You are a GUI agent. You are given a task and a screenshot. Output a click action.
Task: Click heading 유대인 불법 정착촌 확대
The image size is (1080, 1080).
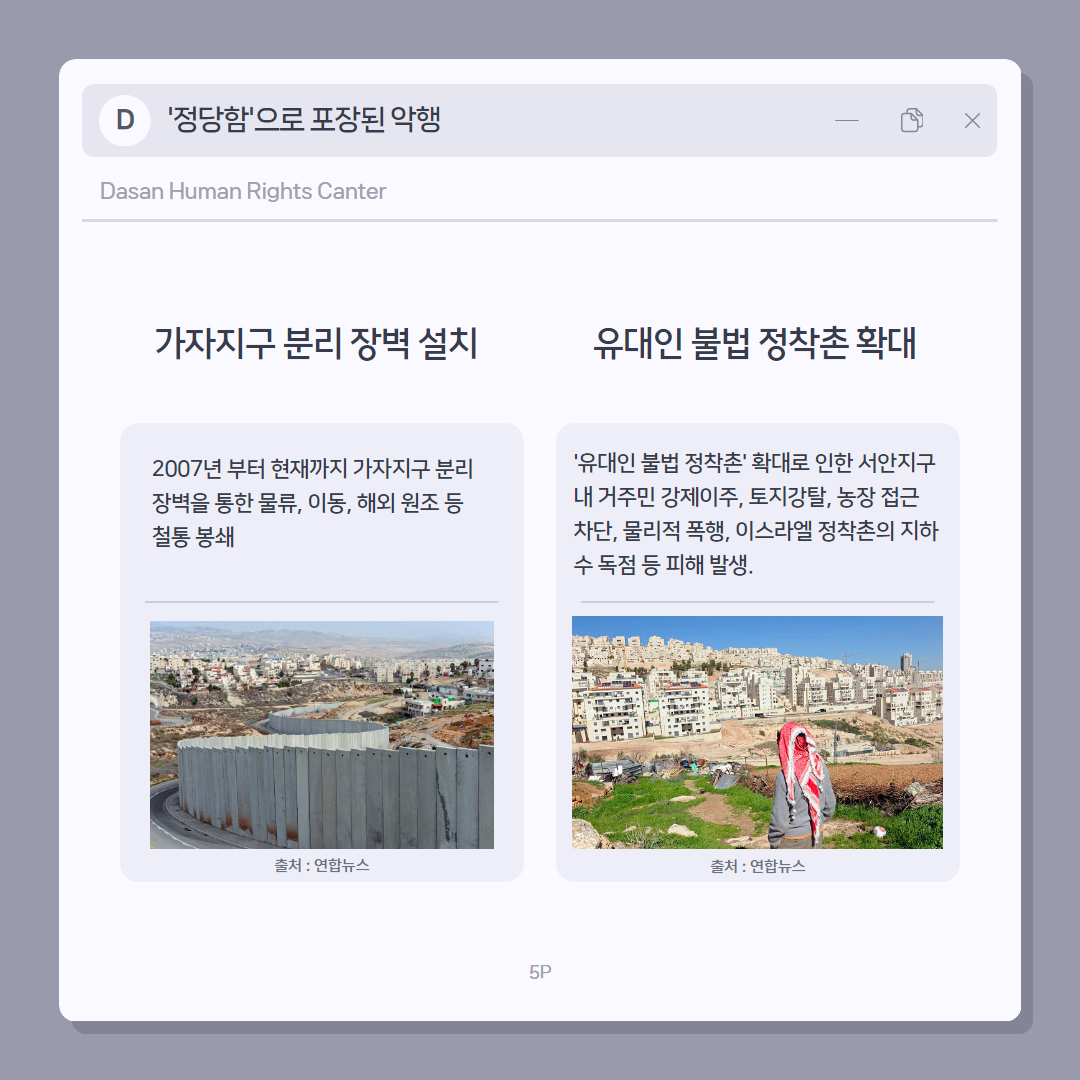(754, 343)
